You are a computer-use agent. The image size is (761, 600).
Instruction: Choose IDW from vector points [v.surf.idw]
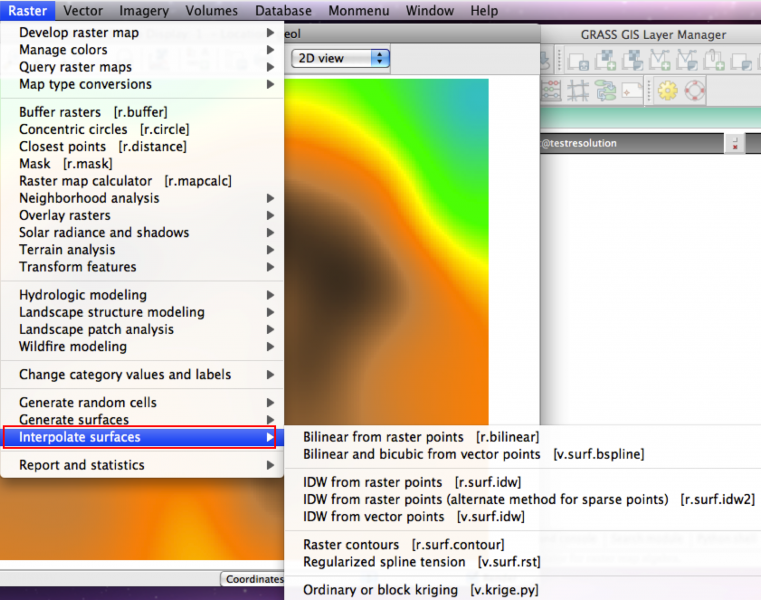click(x=413, y=517)
